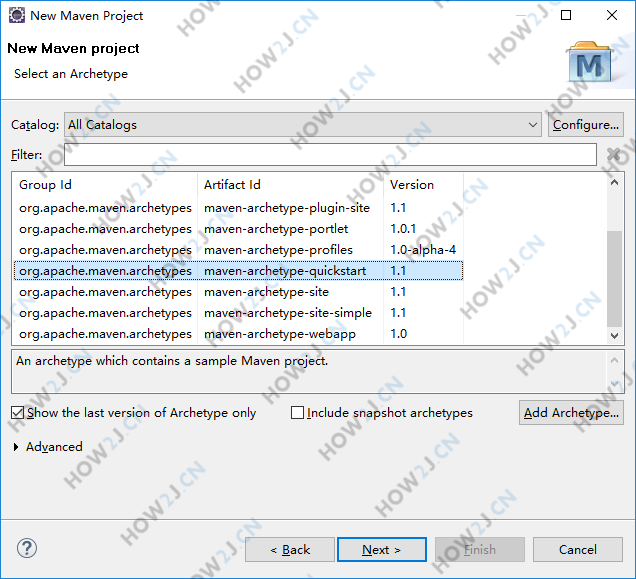This screenshot has width=636, height=579.
Task: Click version 1.0 of webapp archetype
Action: tap(399, 334)
